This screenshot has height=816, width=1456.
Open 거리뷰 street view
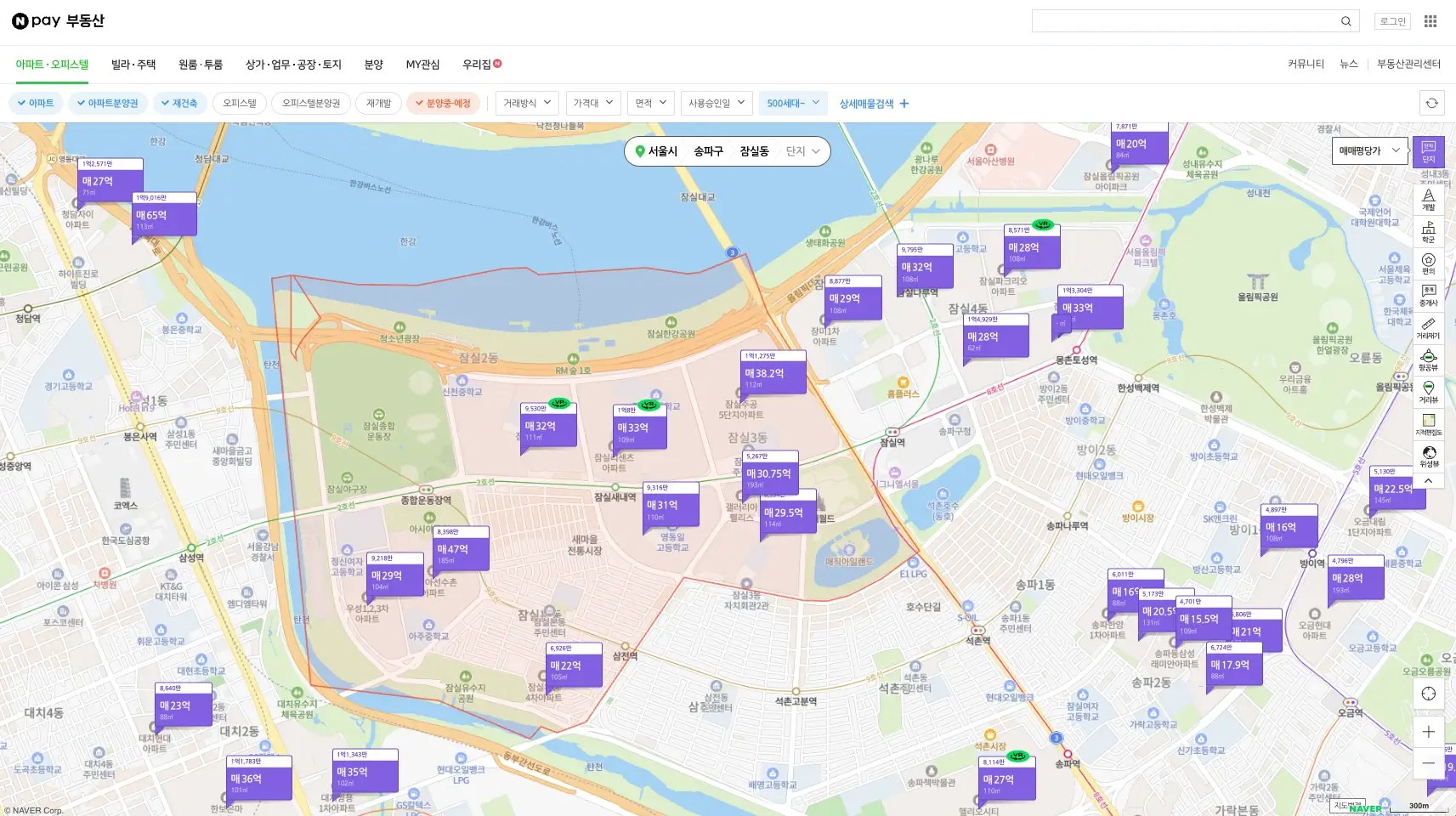point(1429,393)
